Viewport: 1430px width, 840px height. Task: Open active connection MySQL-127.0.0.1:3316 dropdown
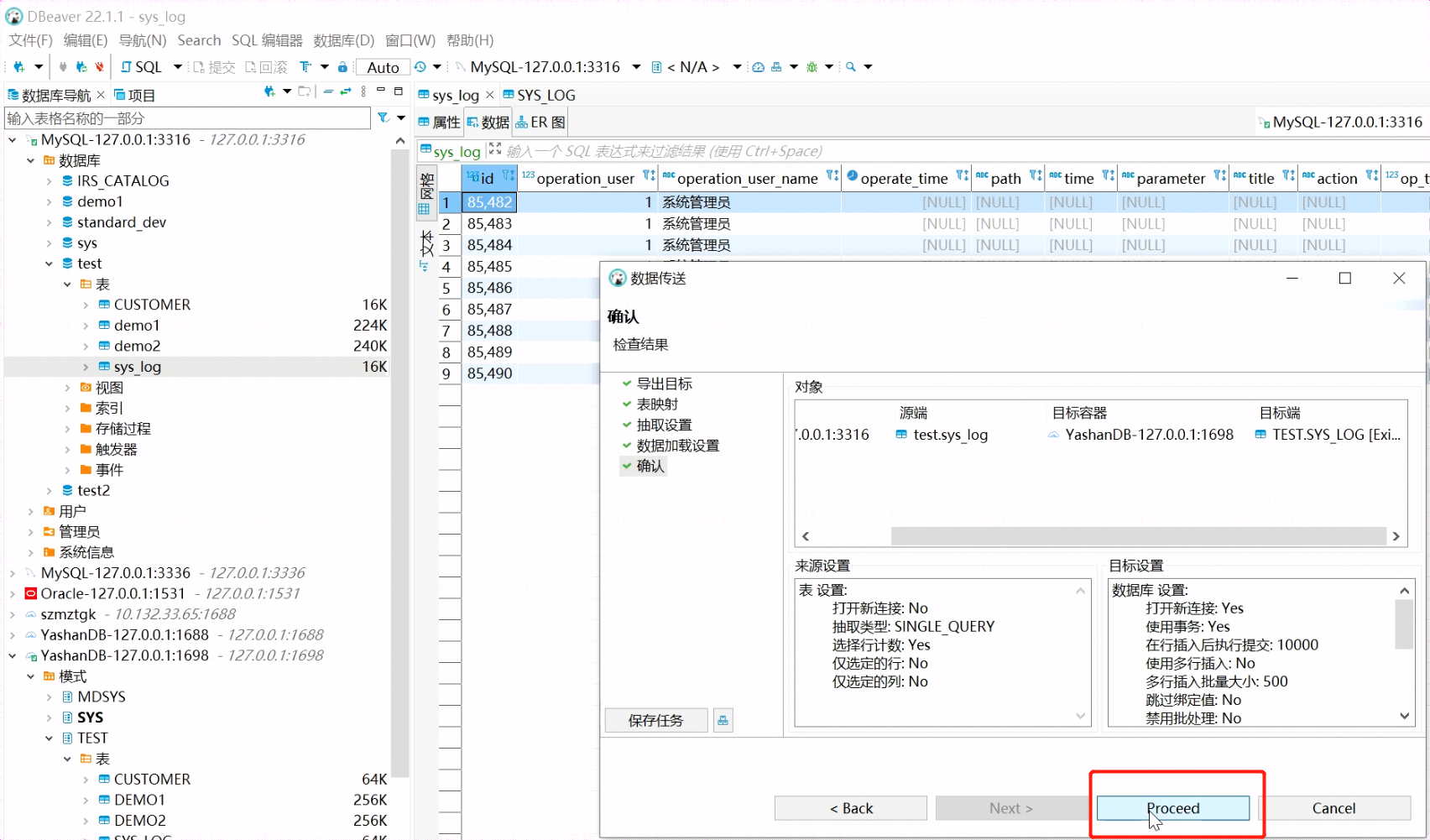pyautogui.click(x=636, y=67)
